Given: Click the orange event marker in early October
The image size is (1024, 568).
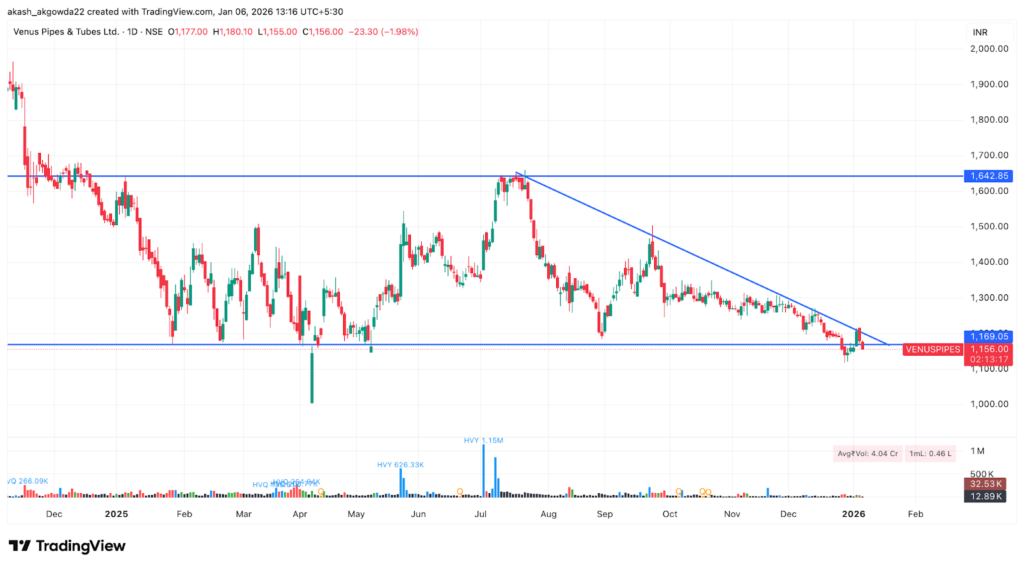Looking at the screenshot, I should [680, 491].
